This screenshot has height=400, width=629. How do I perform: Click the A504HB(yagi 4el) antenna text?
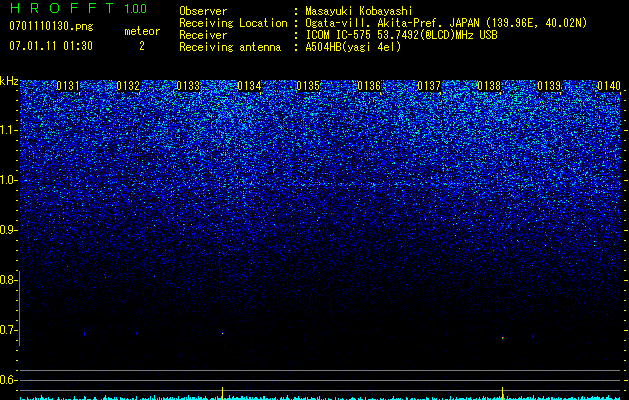pos(353,47)
